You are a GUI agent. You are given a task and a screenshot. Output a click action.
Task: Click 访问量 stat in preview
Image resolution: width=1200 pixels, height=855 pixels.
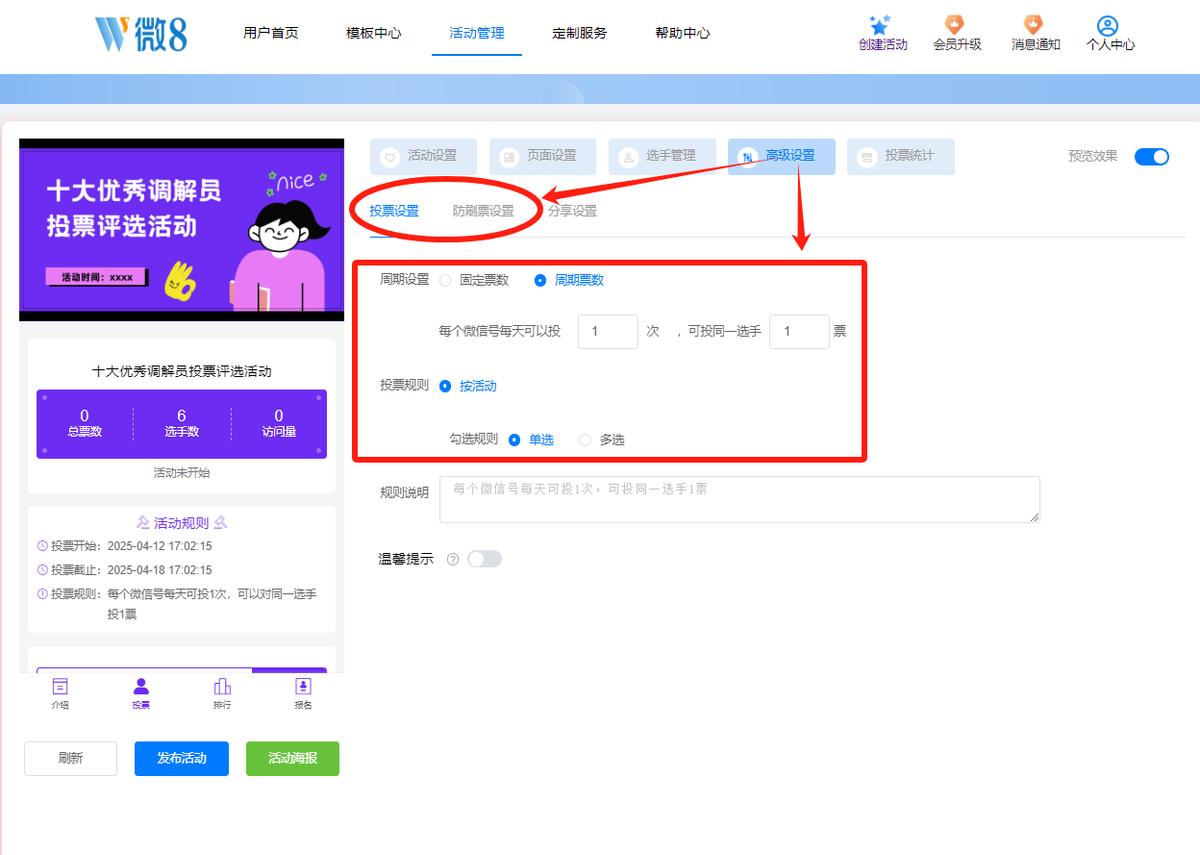(x=279, y=423)
